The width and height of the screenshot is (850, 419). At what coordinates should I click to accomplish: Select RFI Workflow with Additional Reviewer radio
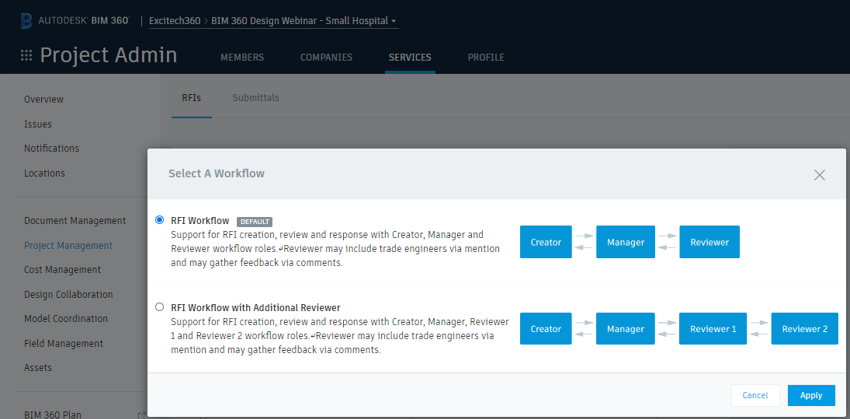tap(159, 307)
